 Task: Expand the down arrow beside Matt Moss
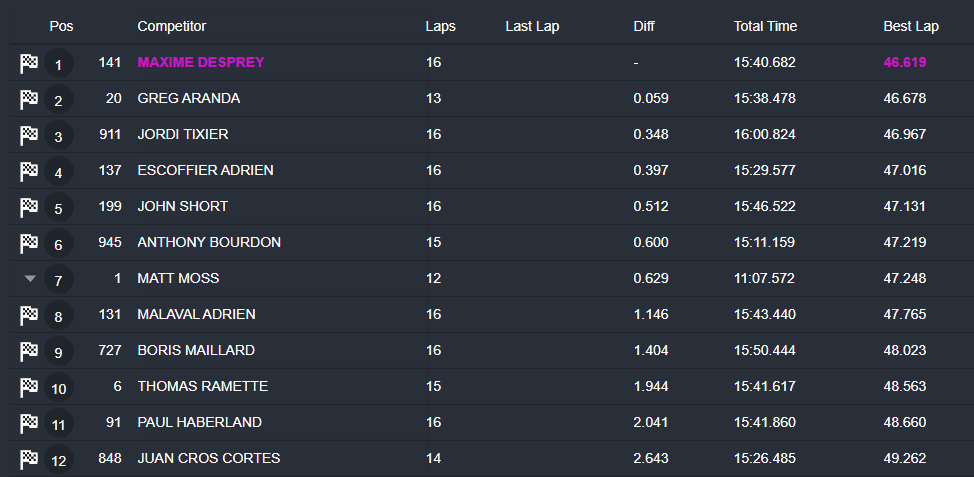(30, 279)
